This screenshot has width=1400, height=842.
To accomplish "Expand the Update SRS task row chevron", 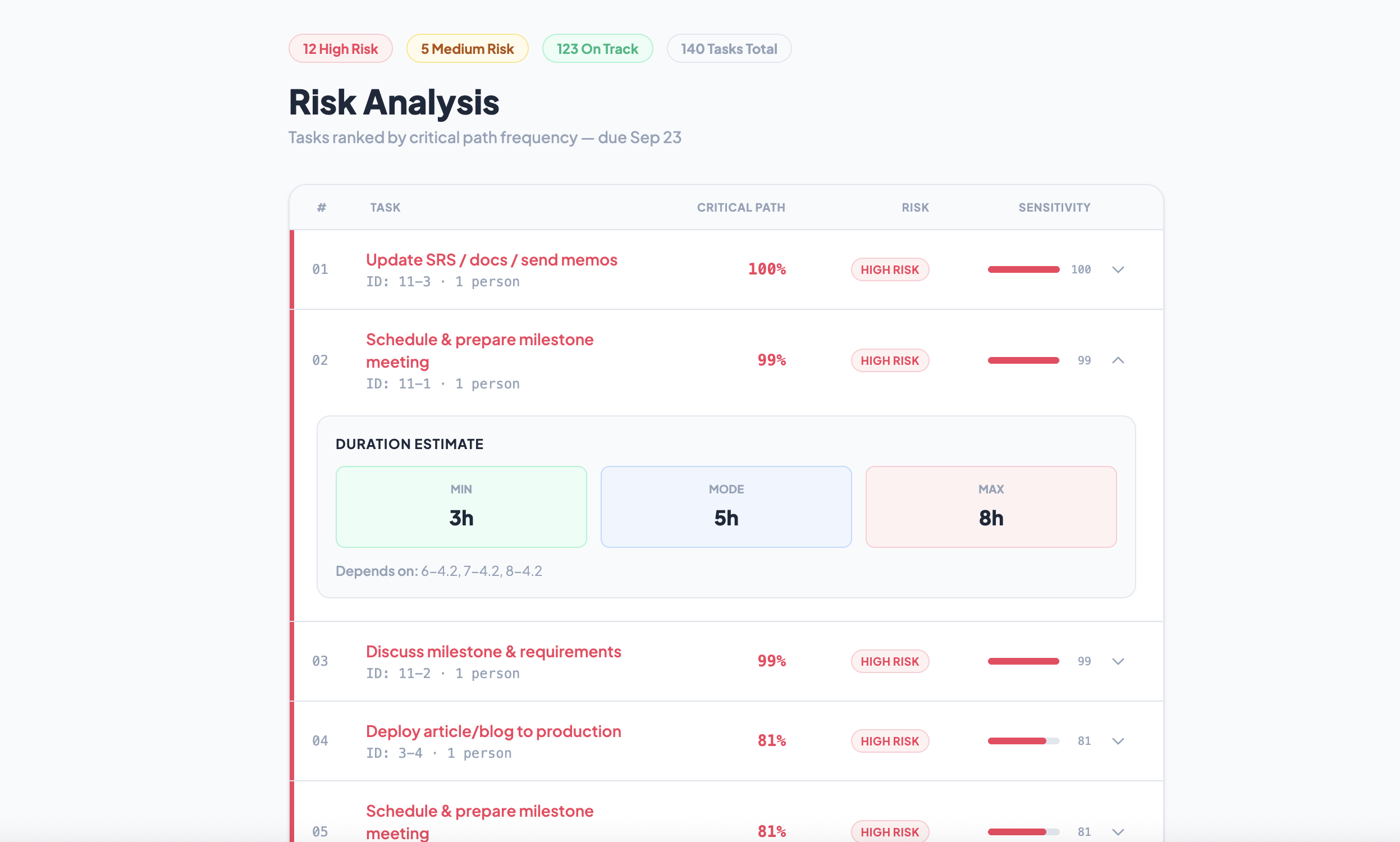I will 1118,269.
